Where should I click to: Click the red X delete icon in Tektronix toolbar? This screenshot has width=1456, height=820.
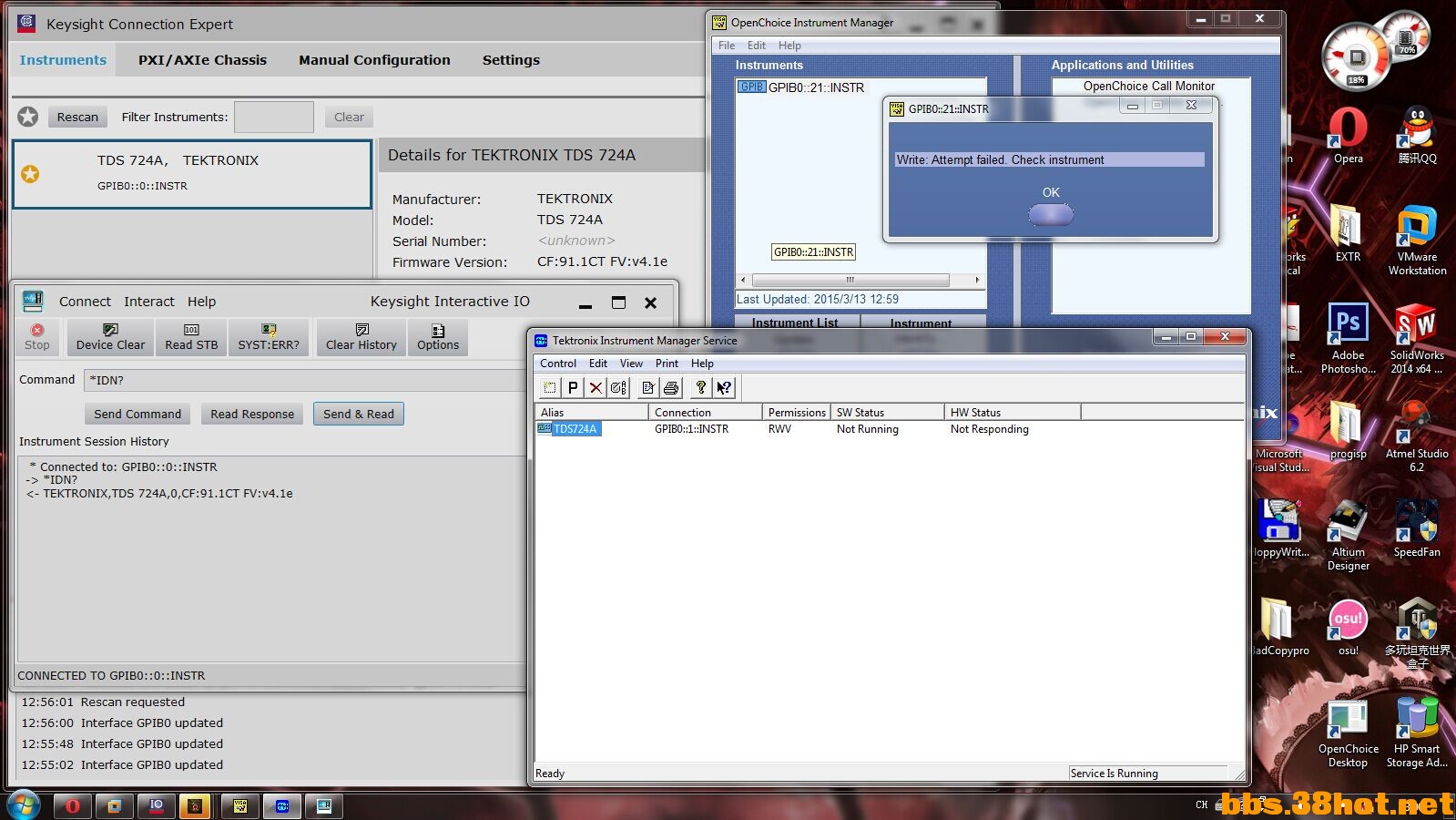[x=596, y=387]
